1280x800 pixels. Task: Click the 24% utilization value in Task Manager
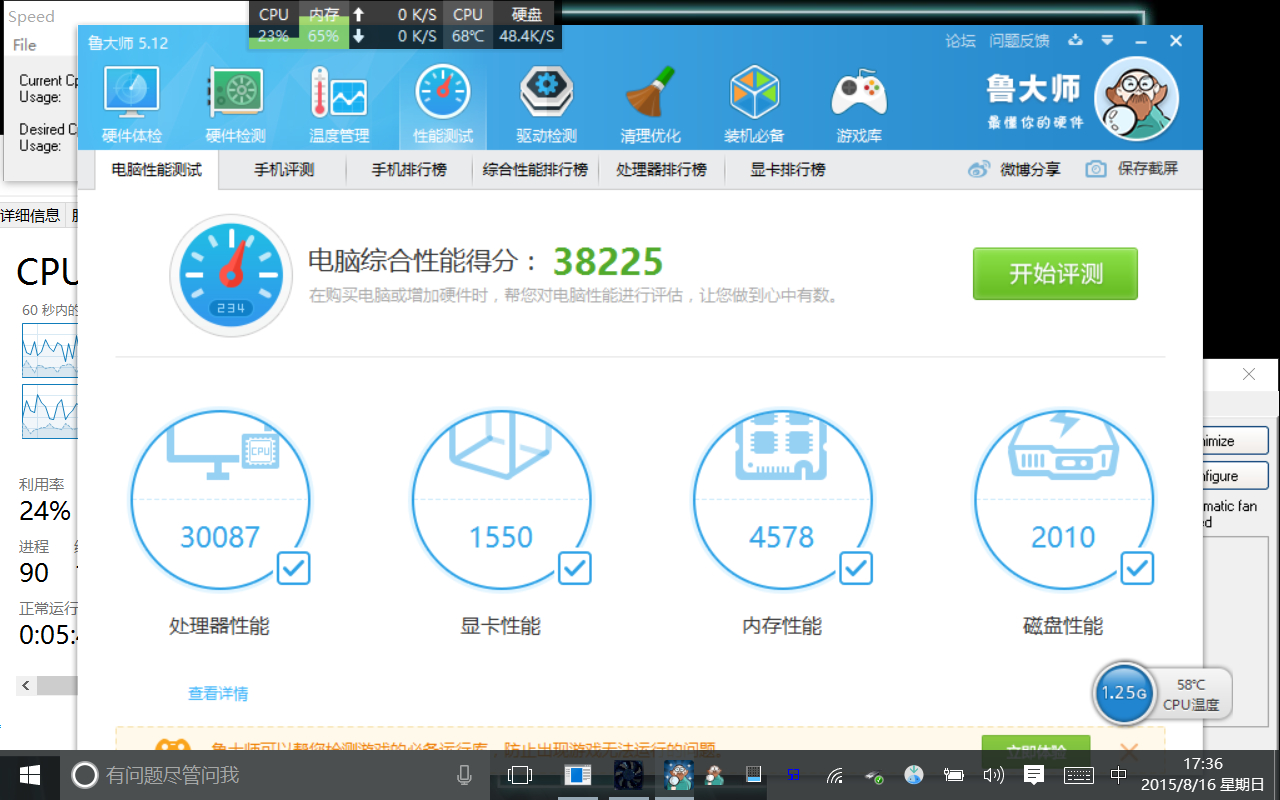[x=45, y=511]
